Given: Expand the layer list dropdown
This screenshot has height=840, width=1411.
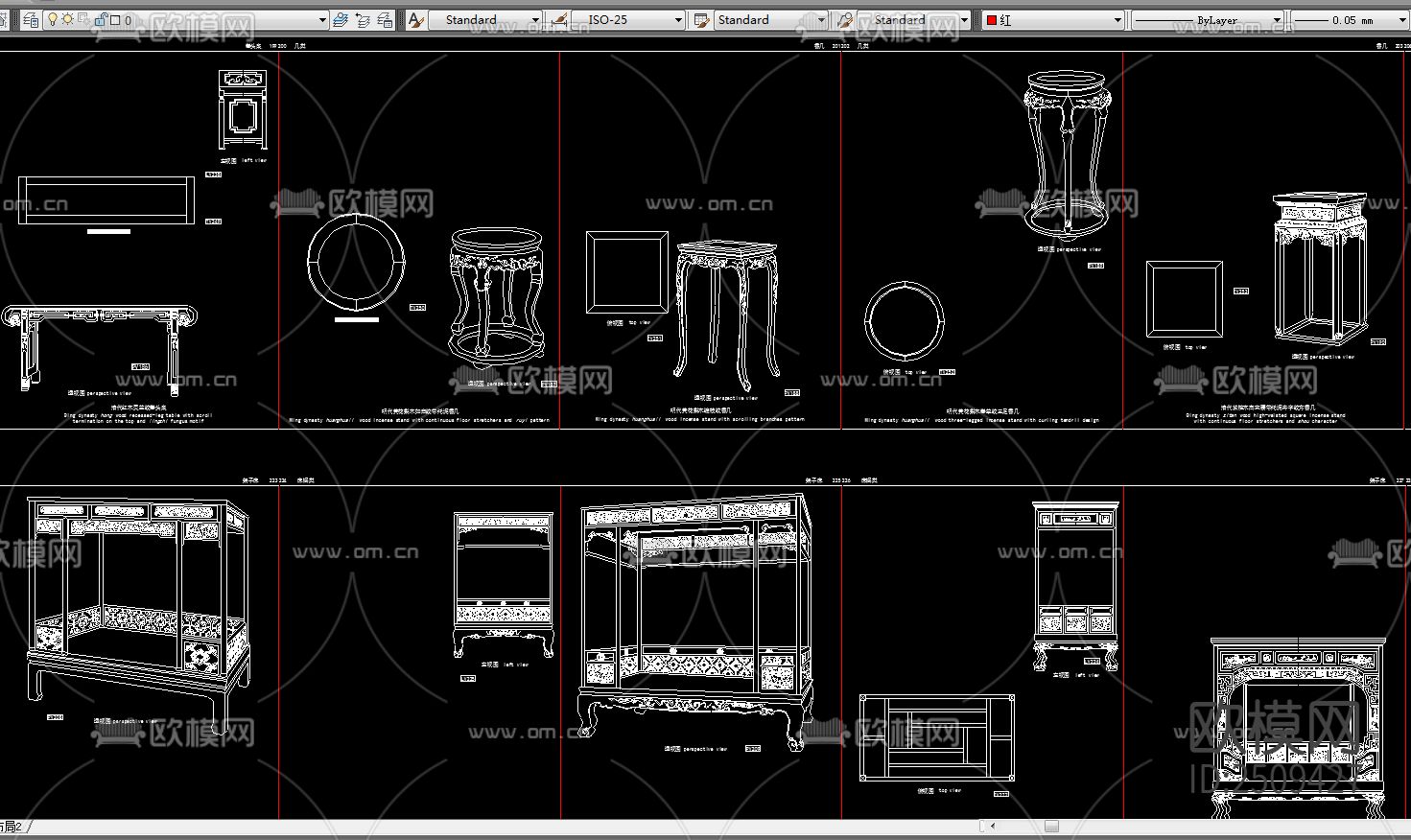Looking at the screenshot, I should [x=322, y=20].
